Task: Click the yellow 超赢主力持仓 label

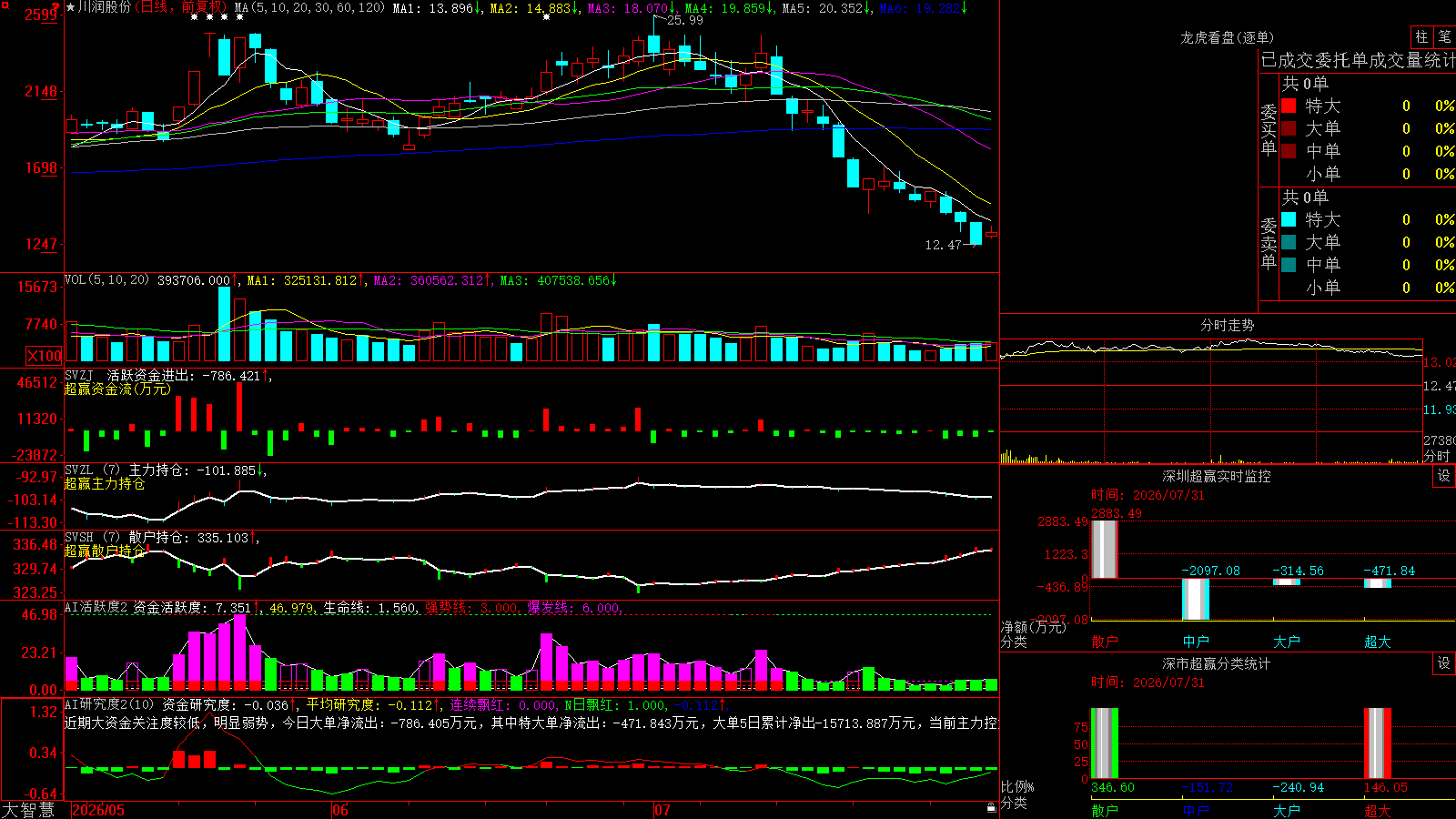Action: coord(105,484)
